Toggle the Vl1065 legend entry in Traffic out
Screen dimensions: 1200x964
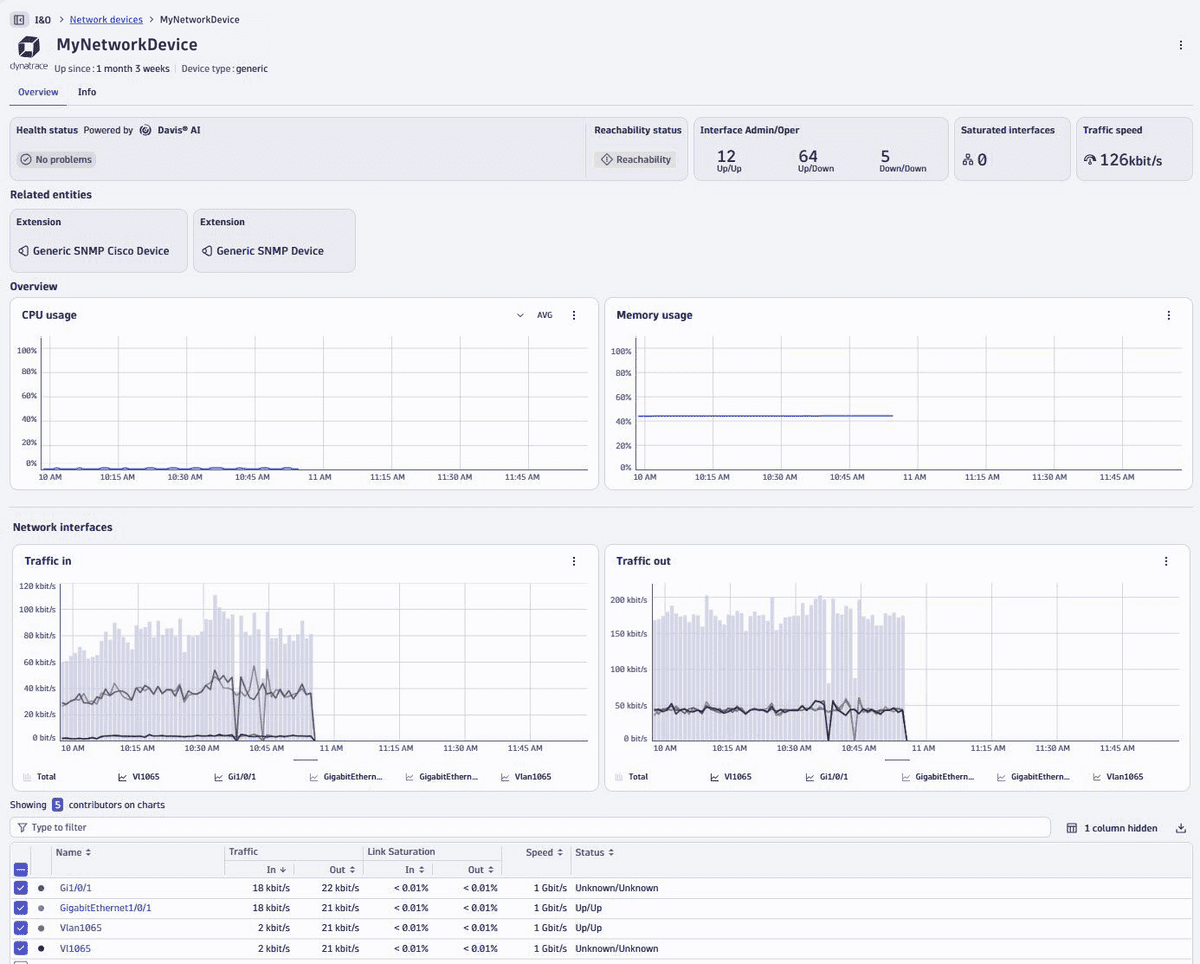pyautogui.click(x=730, y=777)
